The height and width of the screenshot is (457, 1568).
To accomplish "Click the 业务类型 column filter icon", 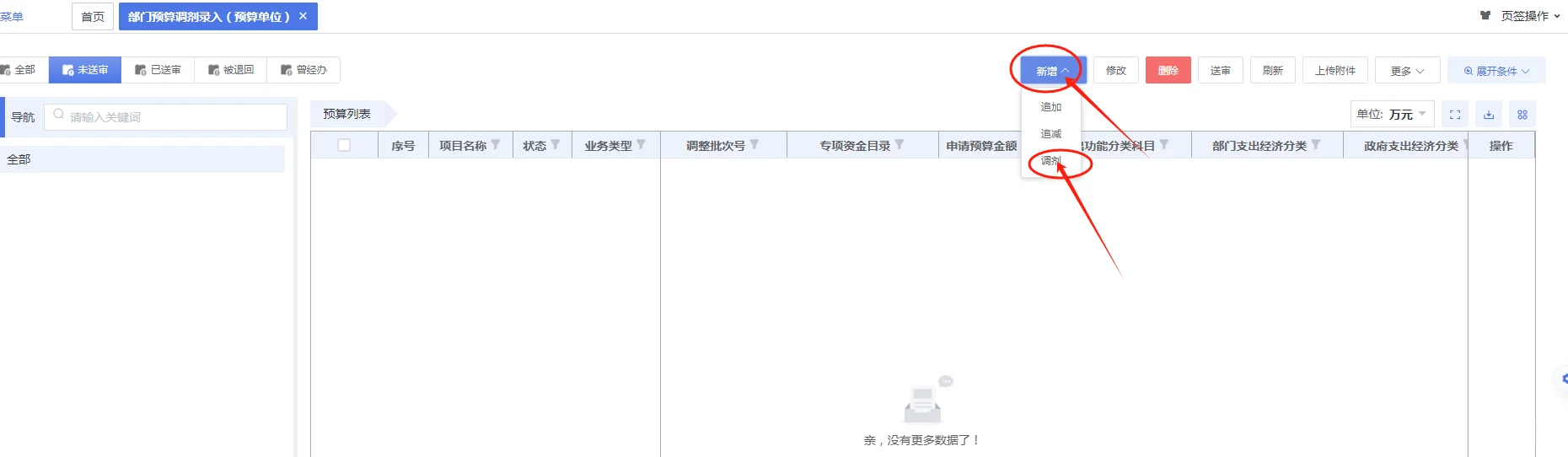I will pos(642,145).
